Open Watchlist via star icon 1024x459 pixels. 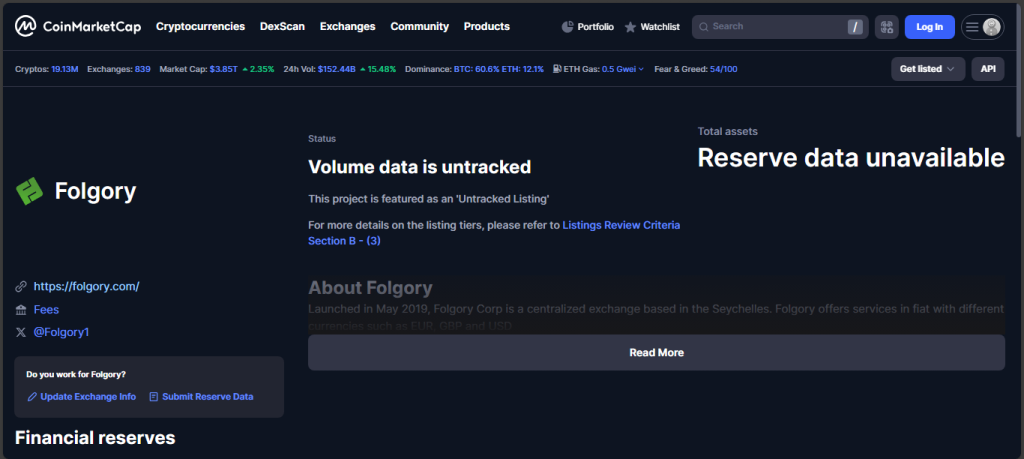tap(630, 27)
